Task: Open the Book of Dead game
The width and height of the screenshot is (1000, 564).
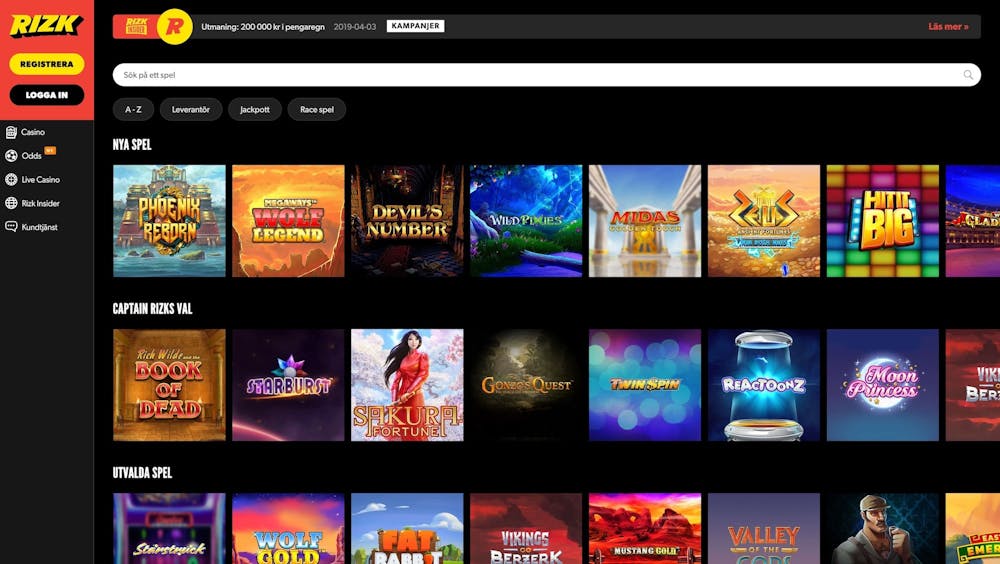Action: tap(169, 385)
